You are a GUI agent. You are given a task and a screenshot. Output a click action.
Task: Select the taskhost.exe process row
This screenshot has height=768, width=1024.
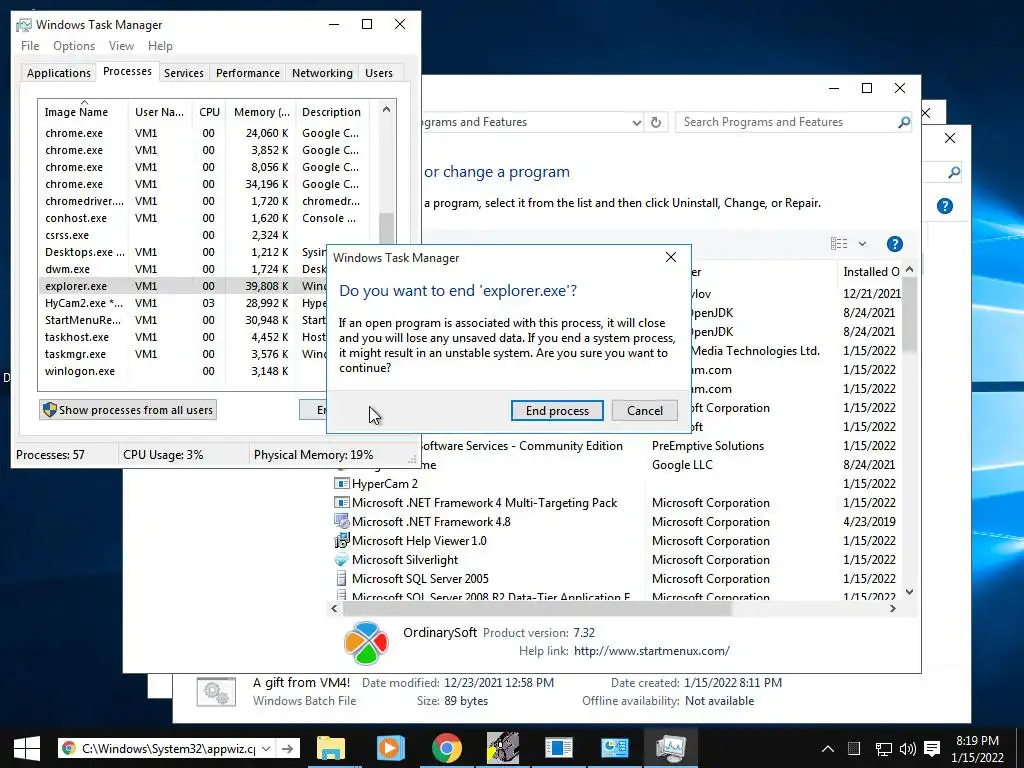(x=183, y=337)
